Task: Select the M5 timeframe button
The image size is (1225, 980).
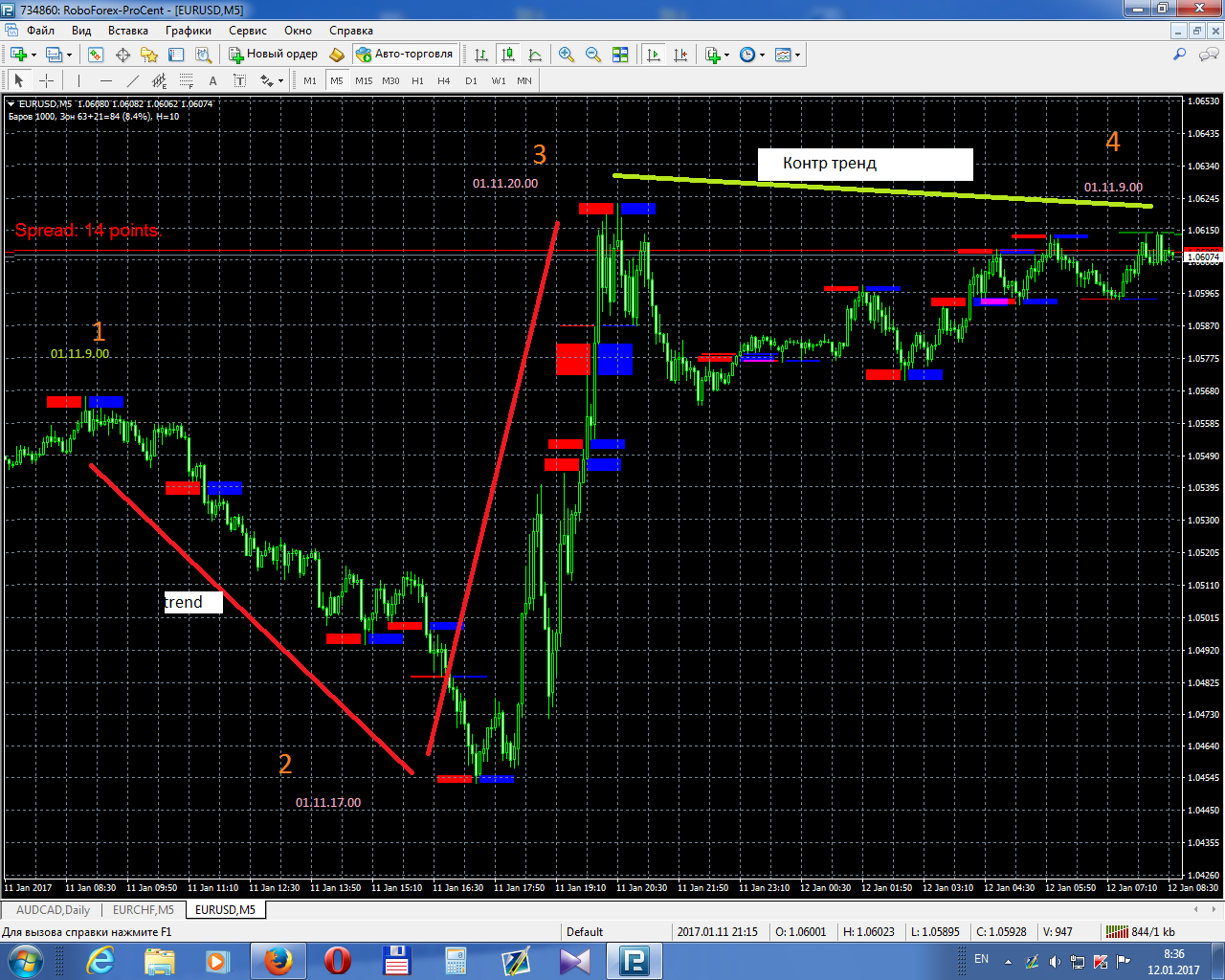Action: 337,81
